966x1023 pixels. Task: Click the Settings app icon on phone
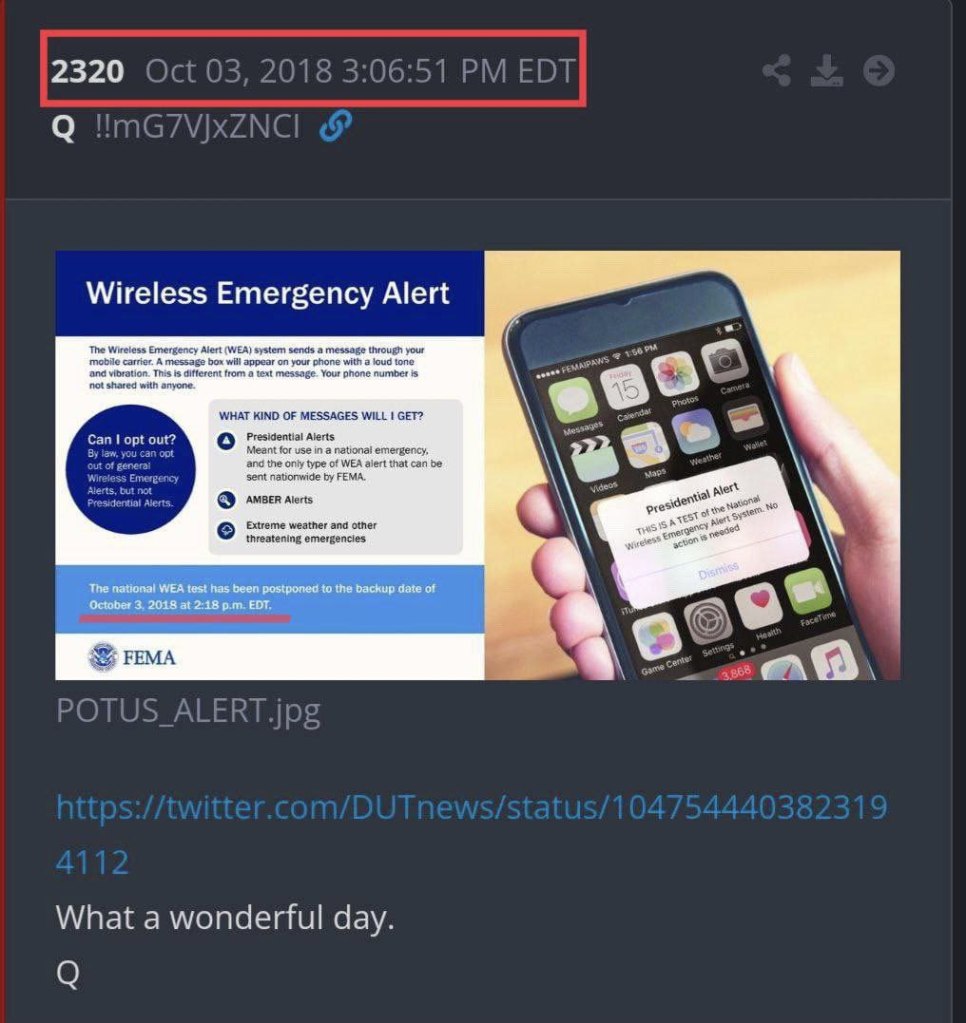click(707, 623)
